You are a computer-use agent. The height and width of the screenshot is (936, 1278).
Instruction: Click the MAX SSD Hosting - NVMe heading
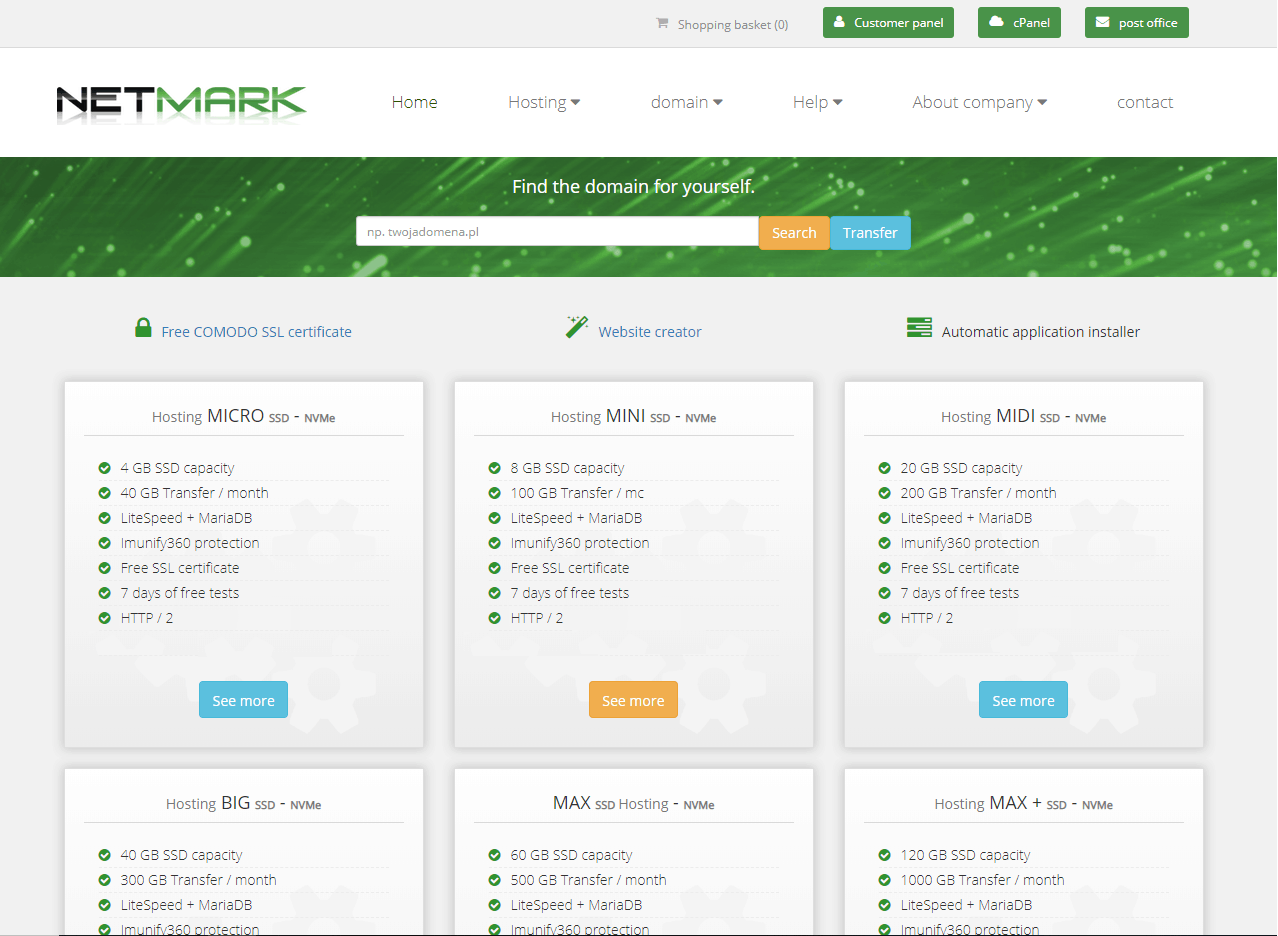(634, 803)
